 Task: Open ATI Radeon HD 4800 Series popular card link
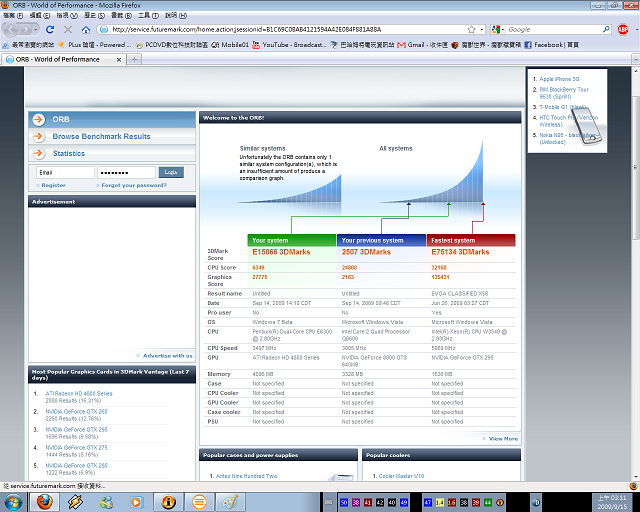79,394
